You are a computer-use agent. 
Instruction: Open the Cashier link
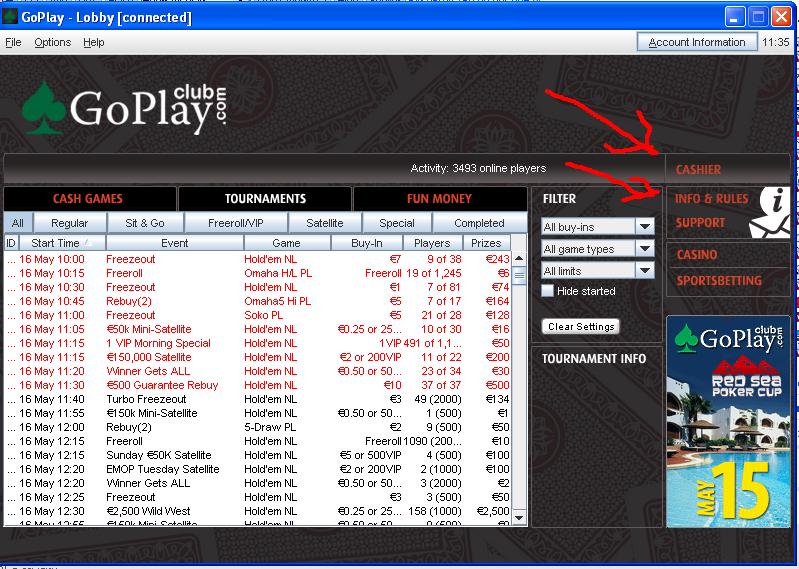698,170
